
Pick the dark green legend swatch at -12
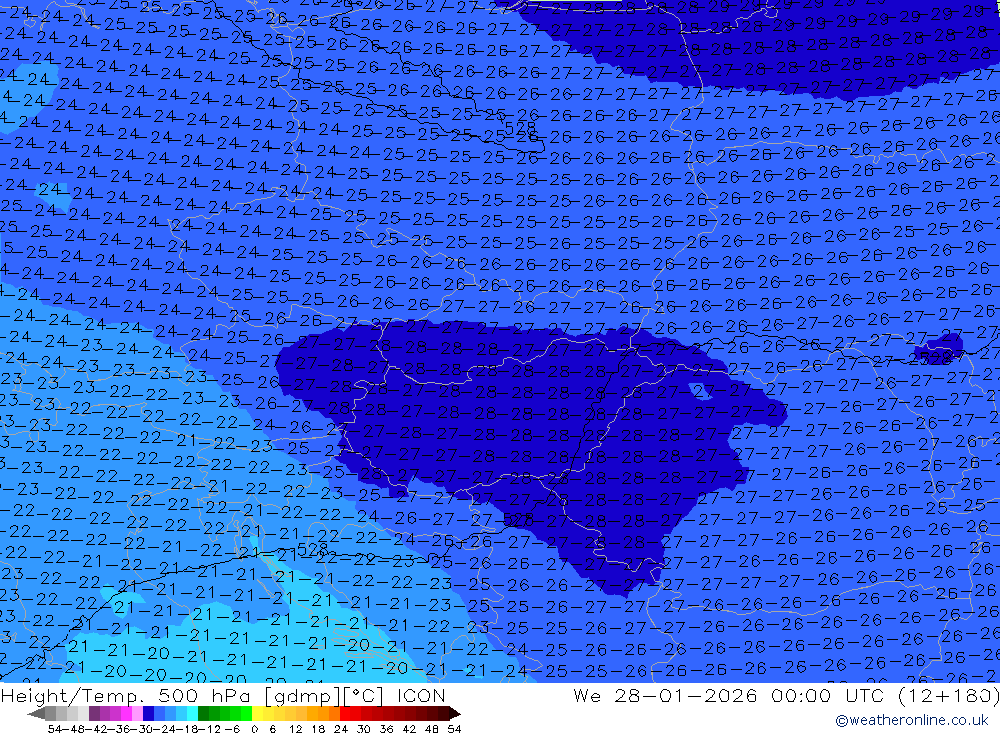coord(203,714)
